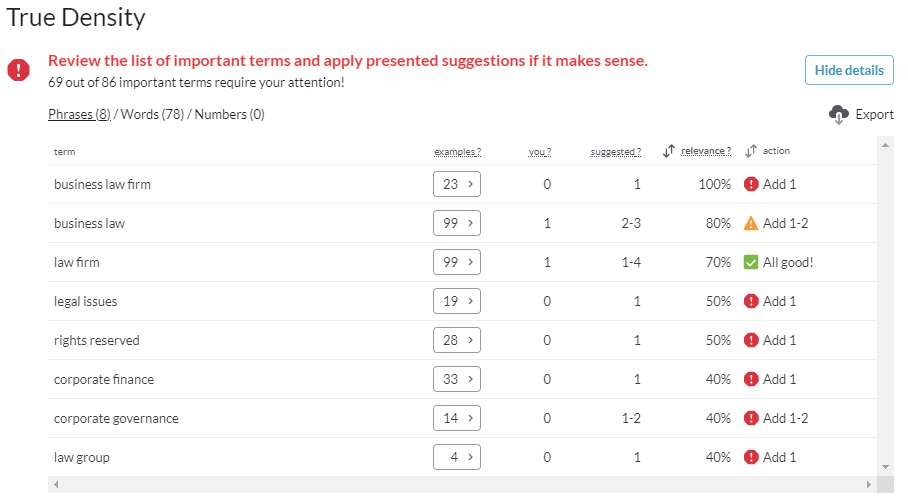Screen dimensions: 908x504
Task: Switch to the Phrases (8) tab
Action: point(79,115)
